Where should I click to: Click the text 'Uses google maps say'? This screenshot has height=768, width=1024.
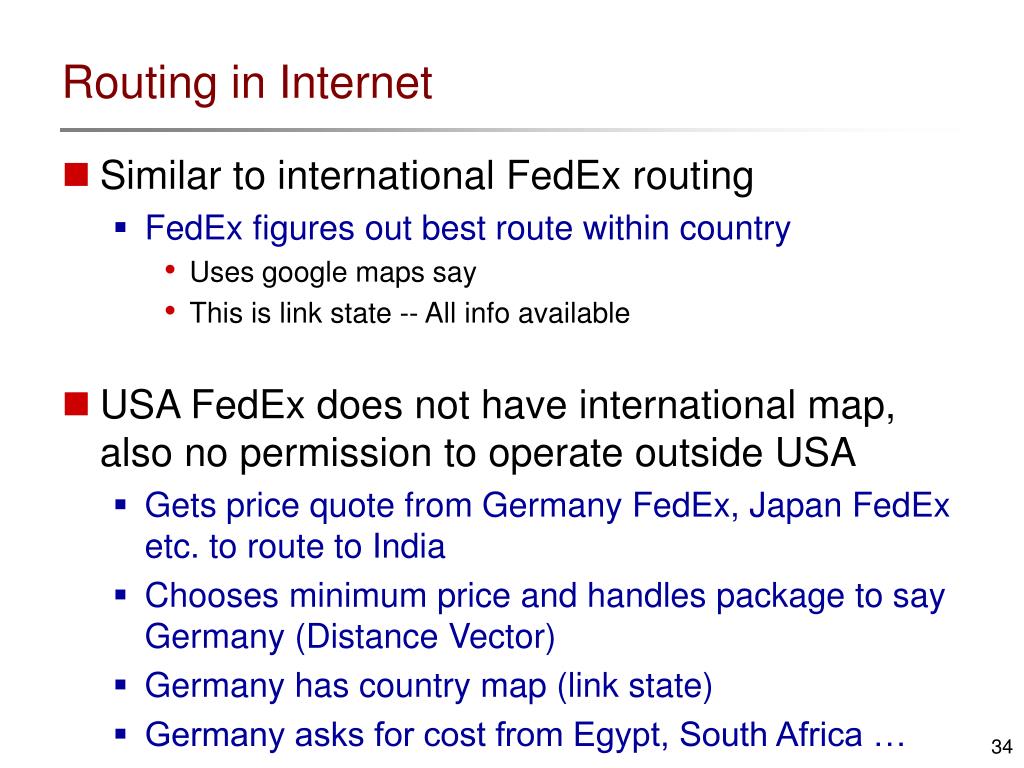coord(333,272)
